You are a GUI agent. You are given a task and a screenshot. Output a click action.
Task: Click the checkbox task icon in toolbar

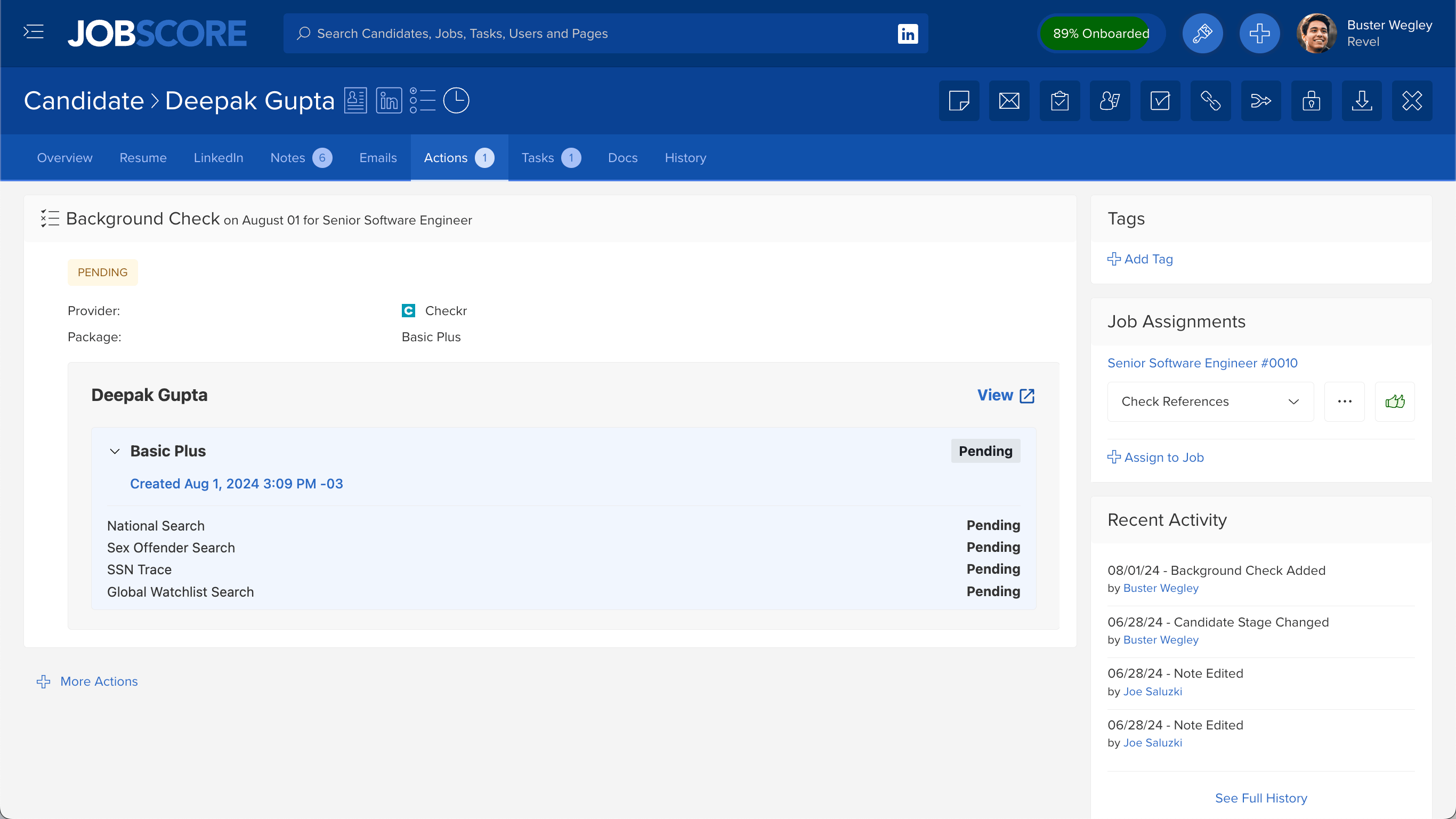[x=1160, y=101]
